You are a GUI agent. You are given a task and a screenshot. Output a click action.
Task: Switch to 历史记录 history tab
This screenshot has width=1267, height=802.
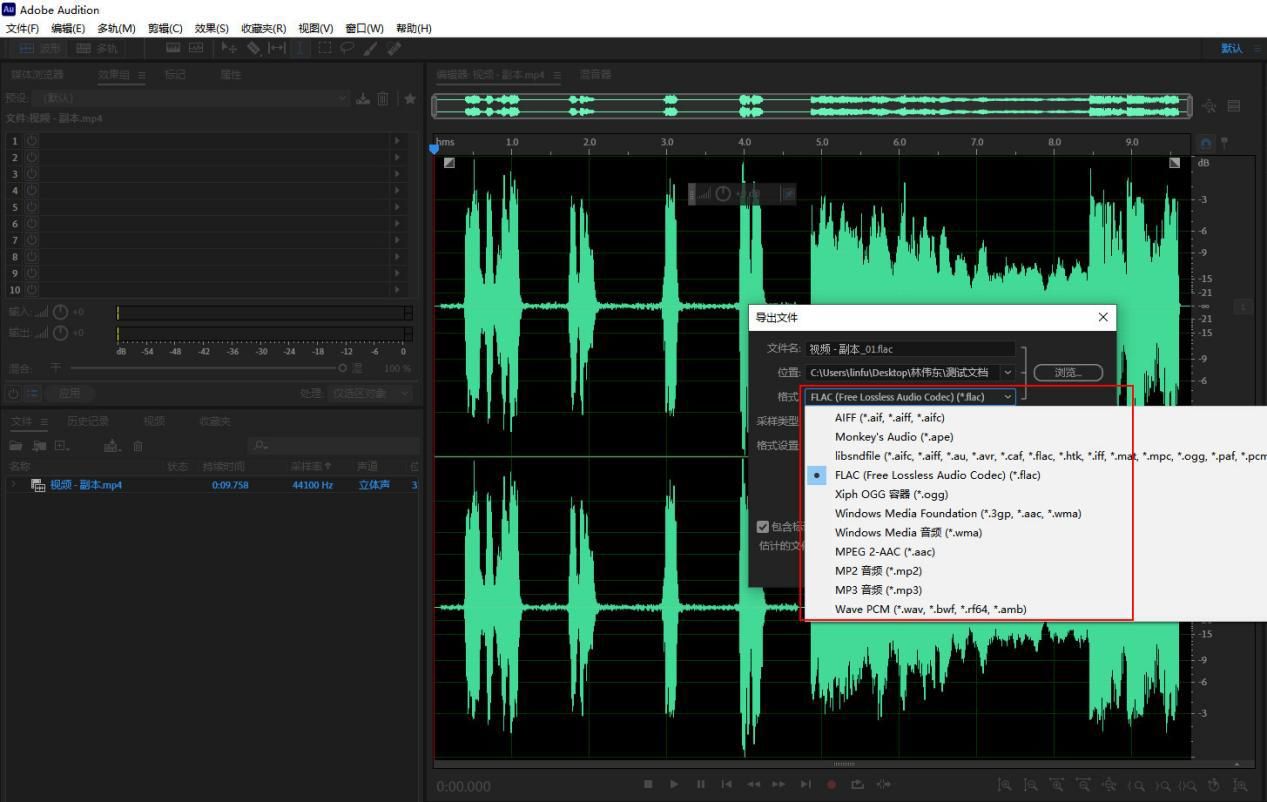pos(90,421)
